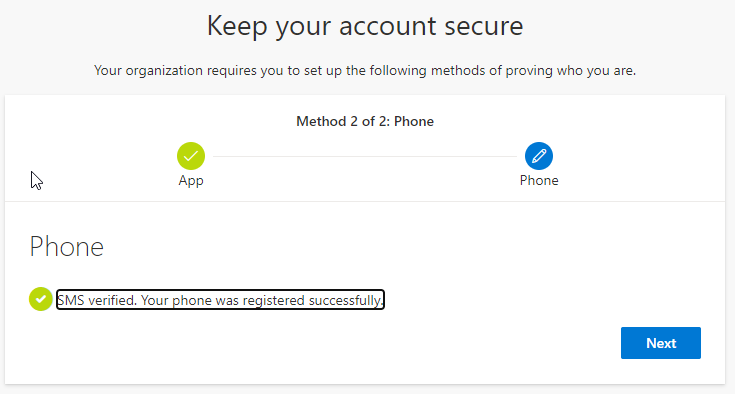Viewport: 735px width, 394px height.
Task: Click the Next button
Action: pyautogui.click(x=660, y=343)
